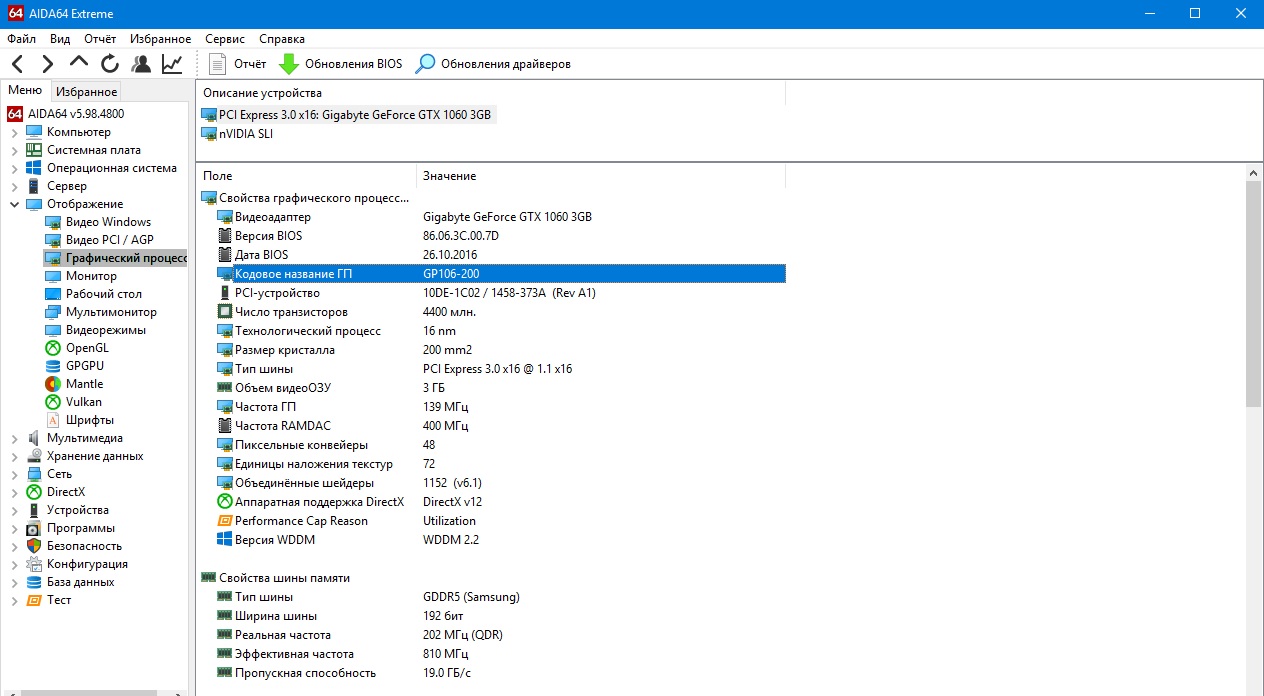Go up one level with the up arrow icon

click(79, 62)
